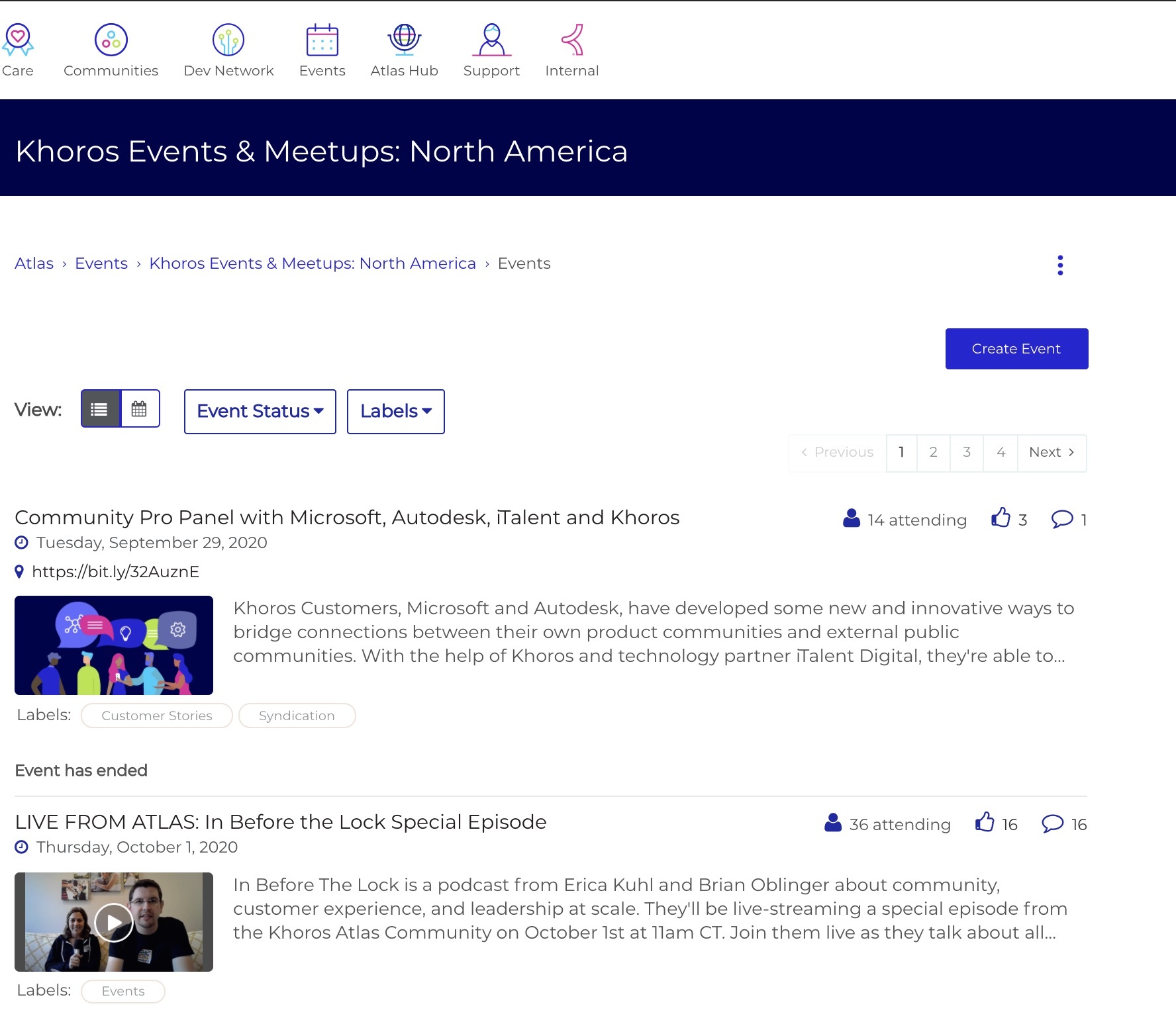
Task: Click attendee icon for 14 attending
Action: tap(852, 518)
